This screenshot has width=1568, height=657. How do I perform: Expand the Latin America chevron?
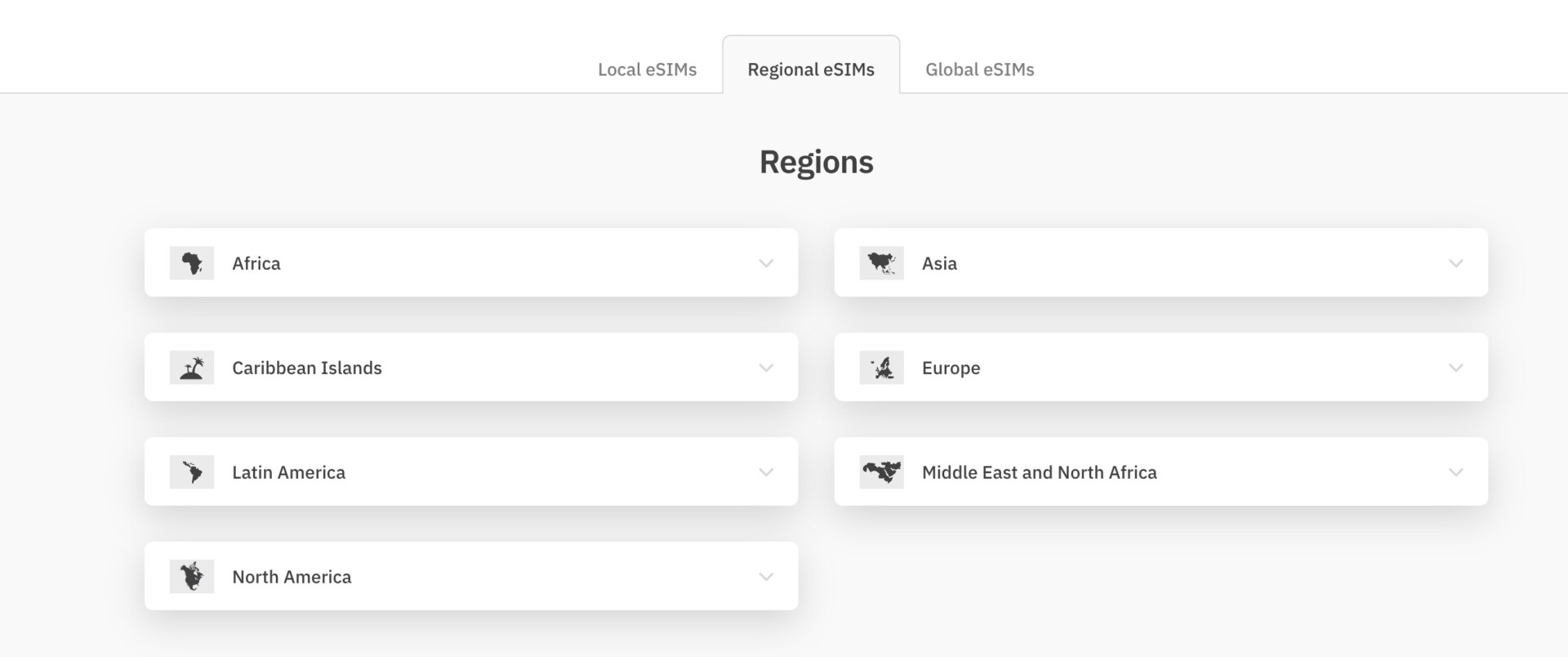pos(766,472)
